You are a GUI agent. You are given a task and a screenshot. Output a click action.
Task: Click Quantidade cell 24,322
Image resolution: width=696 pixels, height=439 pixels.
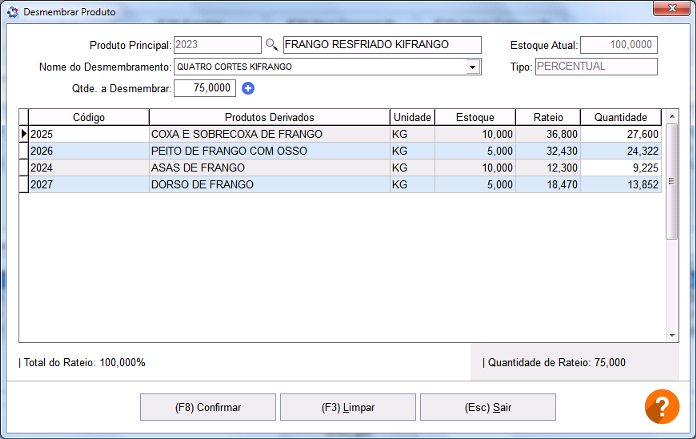pyautogui.click(x=621, y=151)
